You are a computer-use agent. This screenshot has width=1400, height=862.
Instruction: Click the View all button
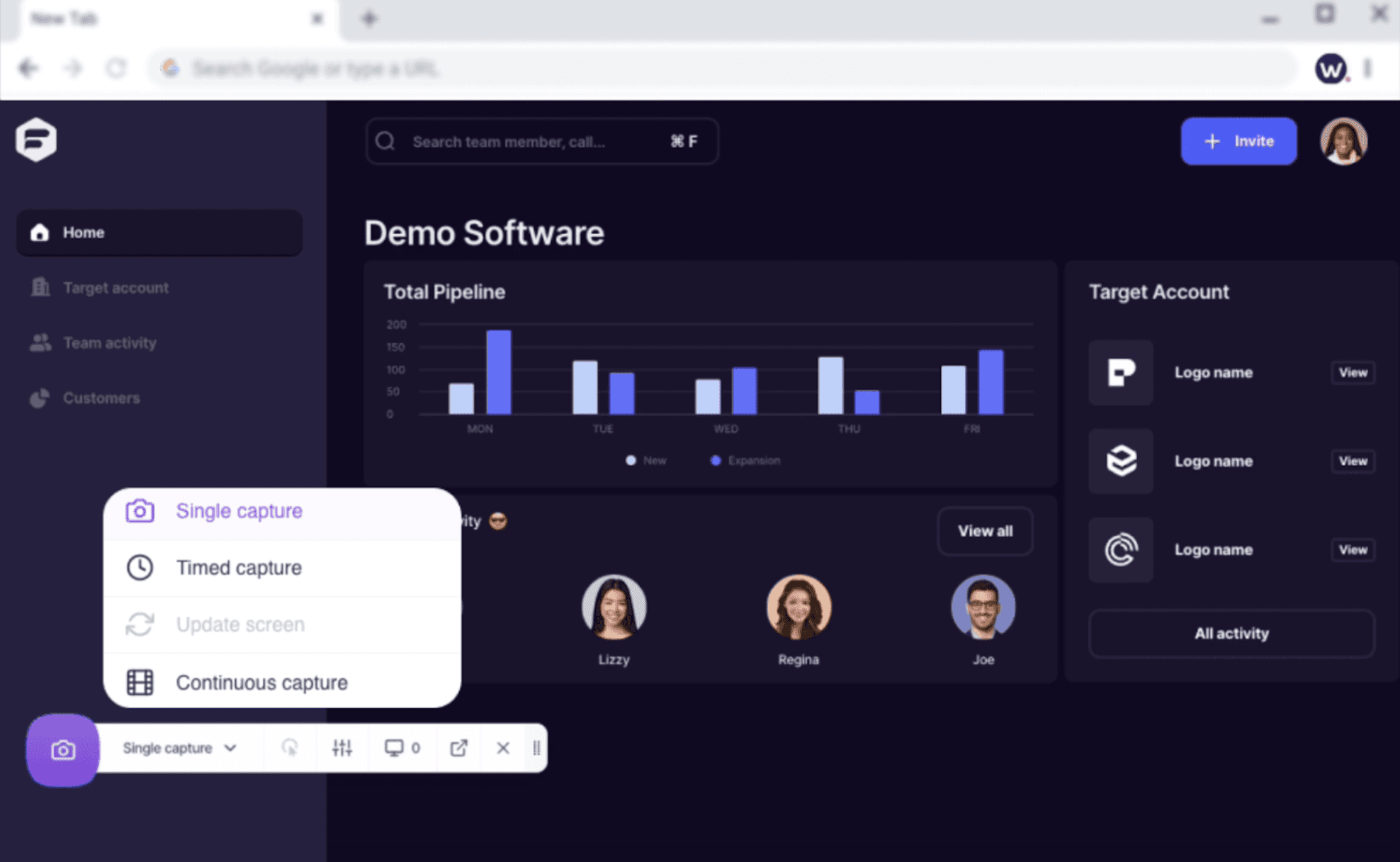tap(984, 531)
